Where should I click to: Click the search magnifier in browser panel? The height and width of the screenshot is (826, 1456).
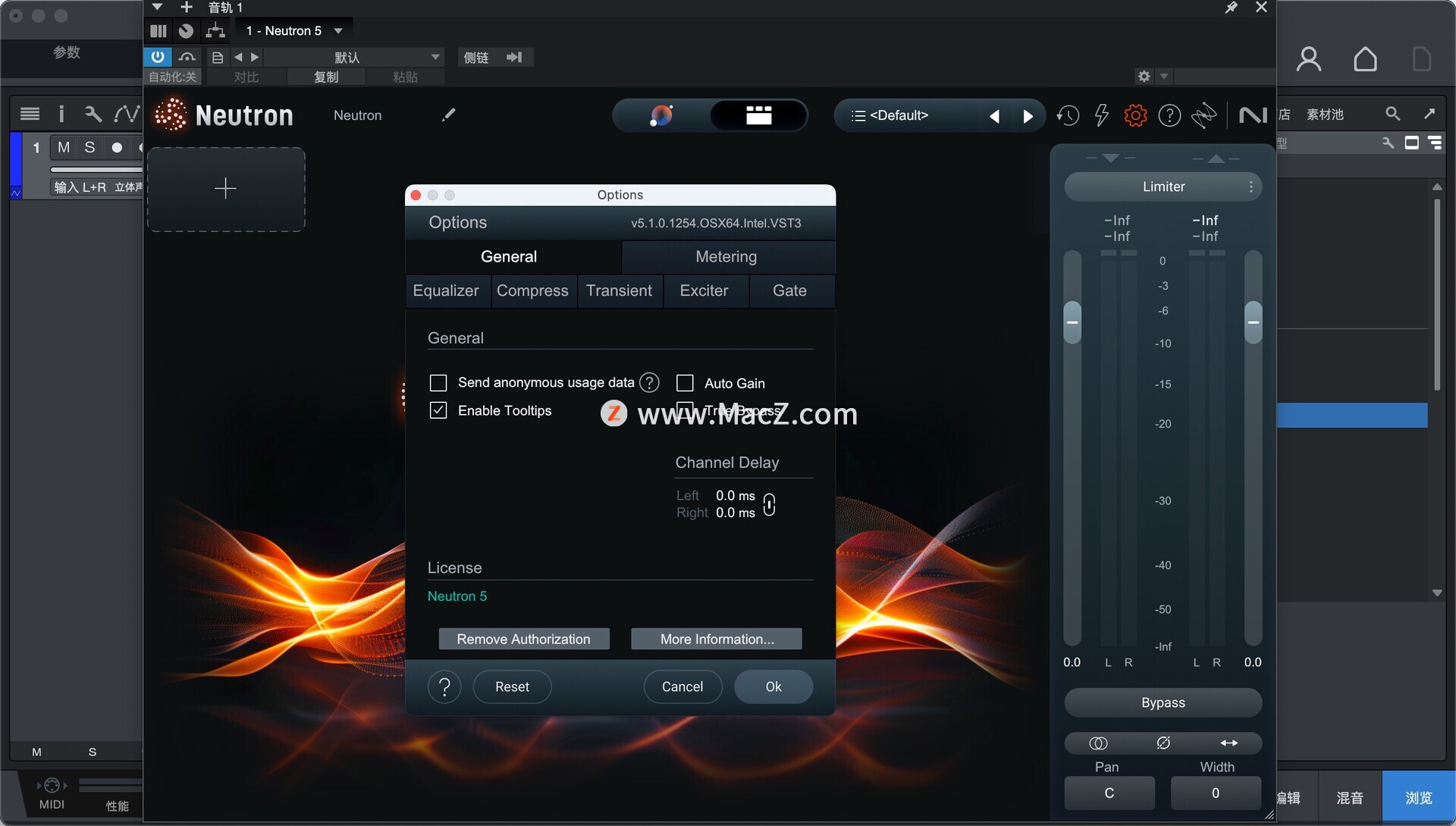pyautogui.click(x=1392, y=114)
